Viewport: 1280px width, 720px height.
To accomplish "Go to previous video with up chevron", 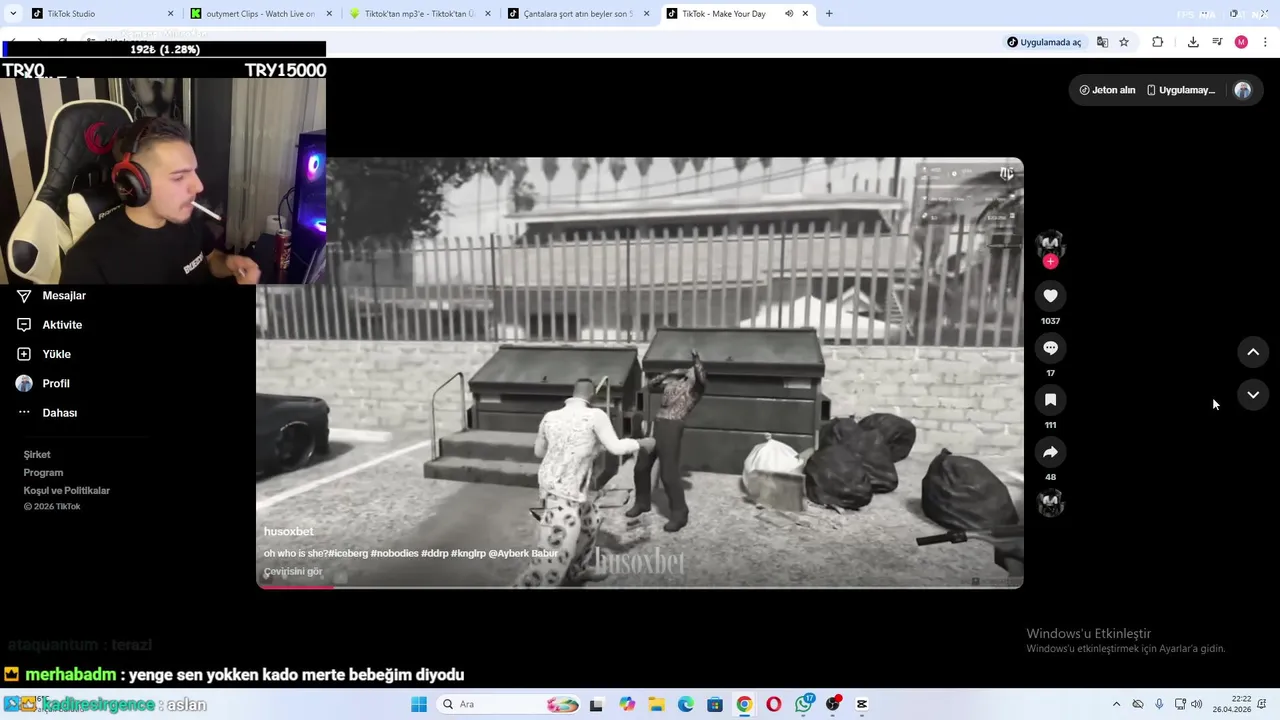I will pos(1253,352).
